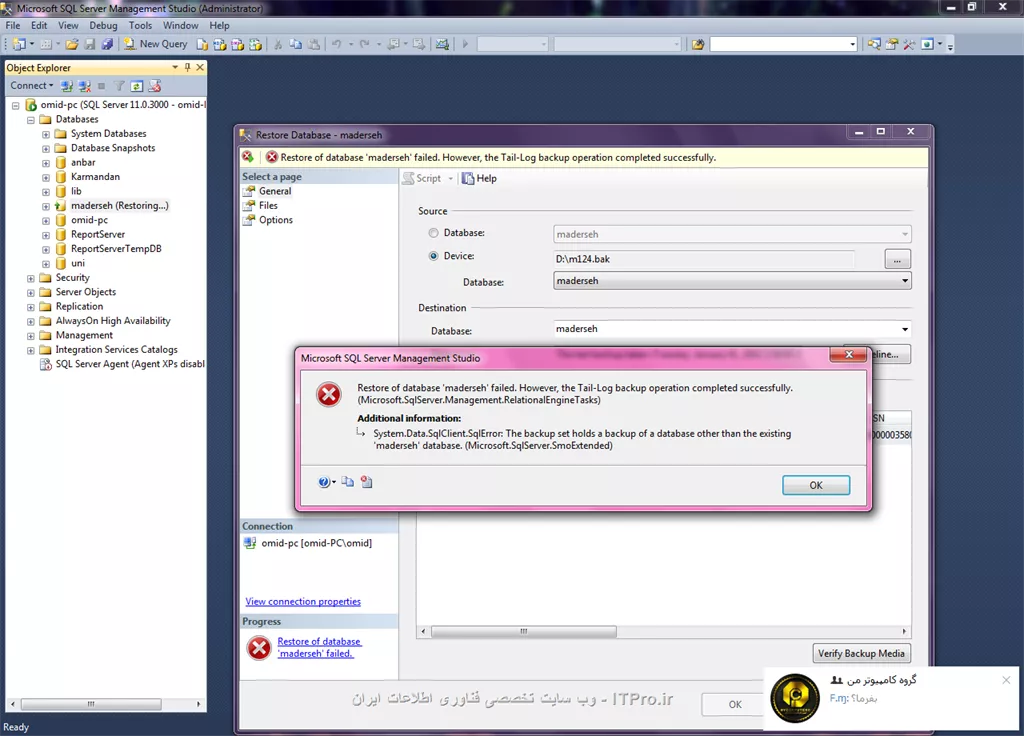Click the help question icon in the error dialog
1024x736 pixels.
tap(325, 482)
